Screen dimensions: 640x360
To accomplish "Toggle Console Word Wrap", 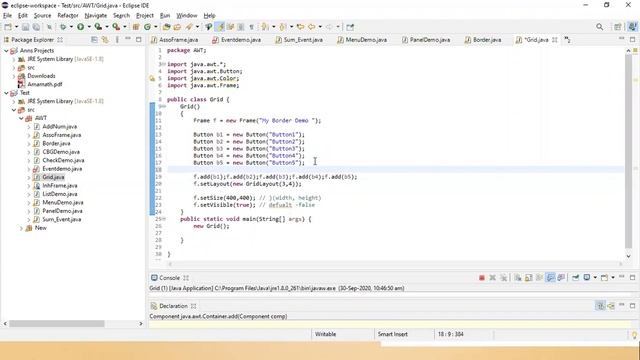I will tap(539, 278).
